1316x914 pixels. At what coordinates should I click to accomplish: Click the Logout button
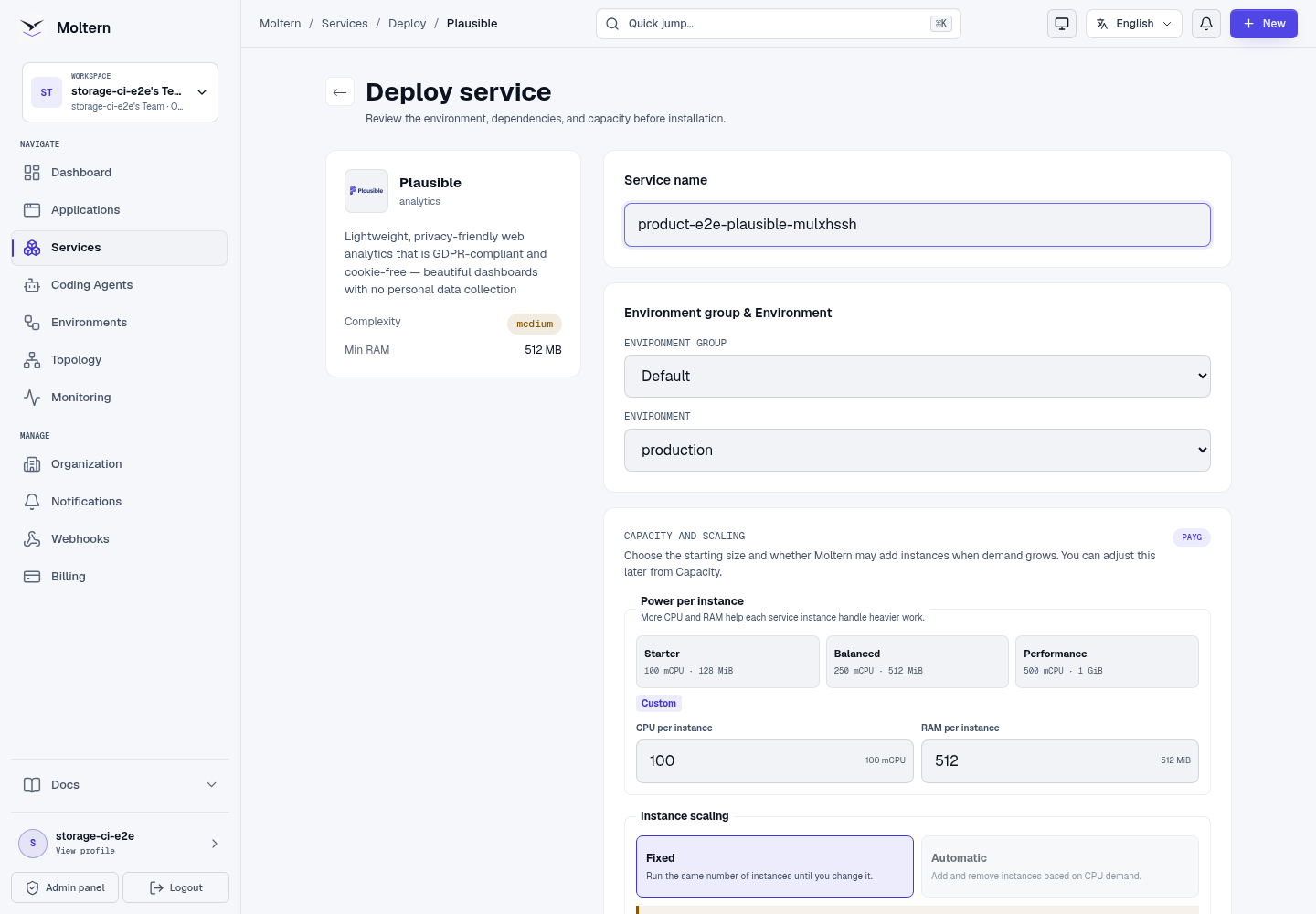click(175, 887)
